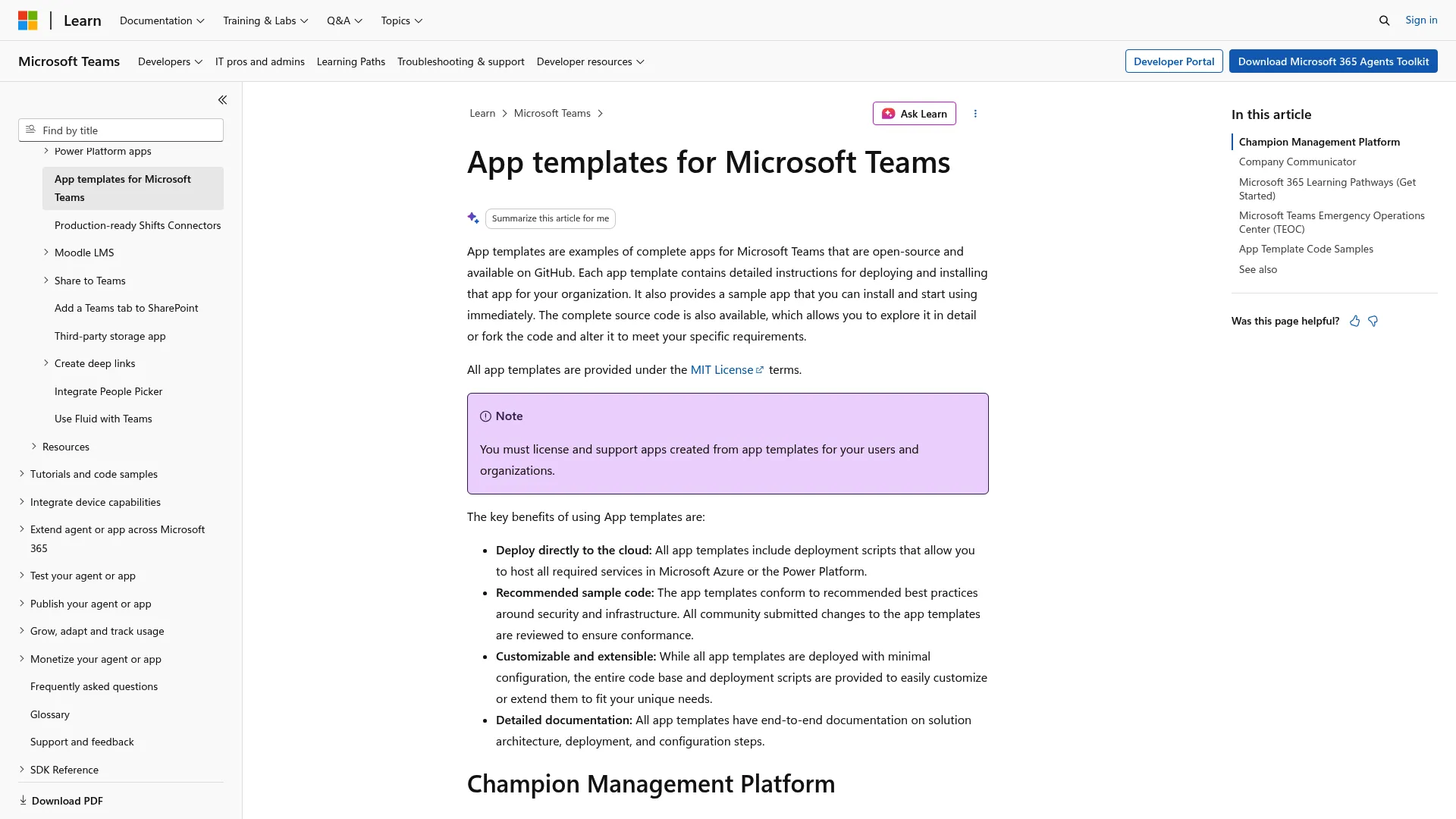
Task: Open the Developer resources dropdown
Action: (590, 61)
